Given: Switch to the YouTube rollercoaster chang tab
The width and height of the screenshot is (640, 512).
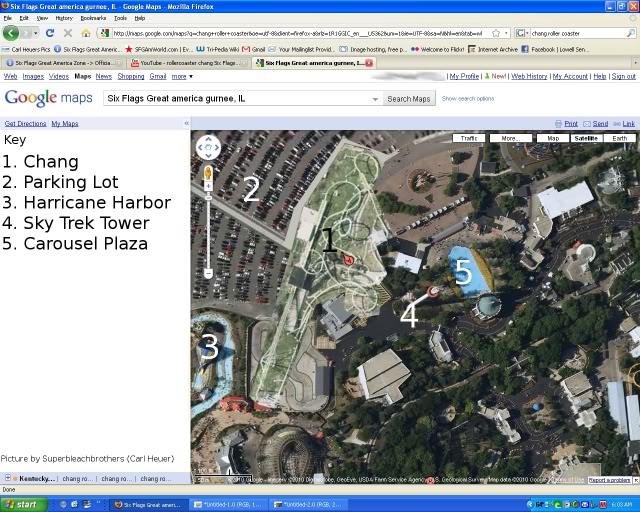Looking at the screenshot, I should coord(190,63).
